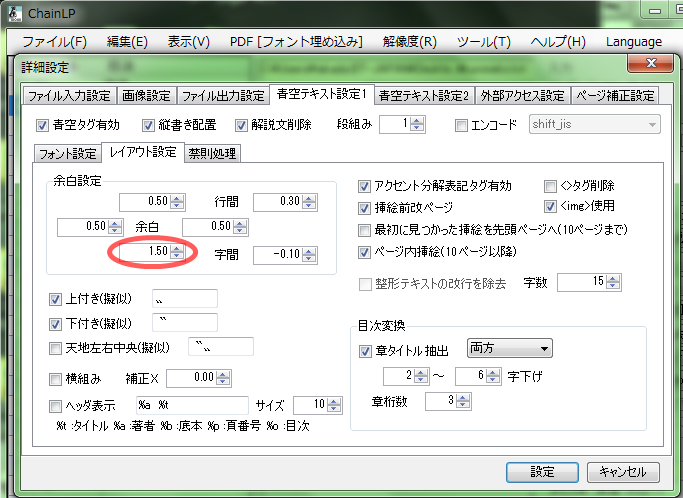This screenshot has width=683, height=498.
Task: Toggle アクセント分解表記タグ有効 checkbox
Action: (x=364, y=186)
